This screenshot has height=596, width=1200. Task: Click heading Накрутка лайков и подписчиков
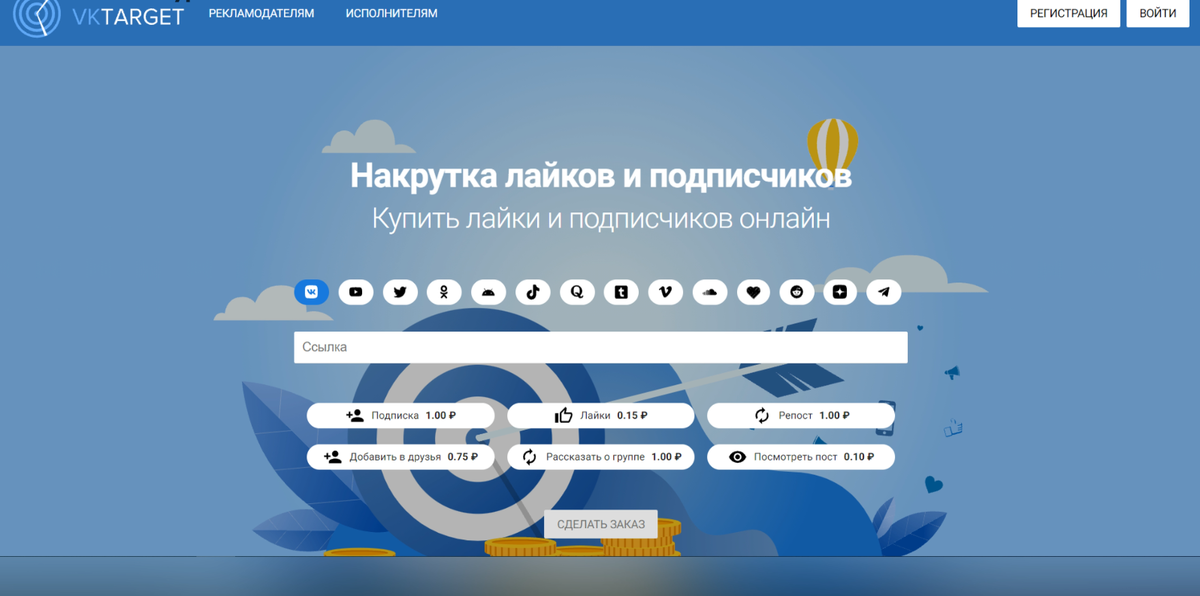tap(601, 177)
